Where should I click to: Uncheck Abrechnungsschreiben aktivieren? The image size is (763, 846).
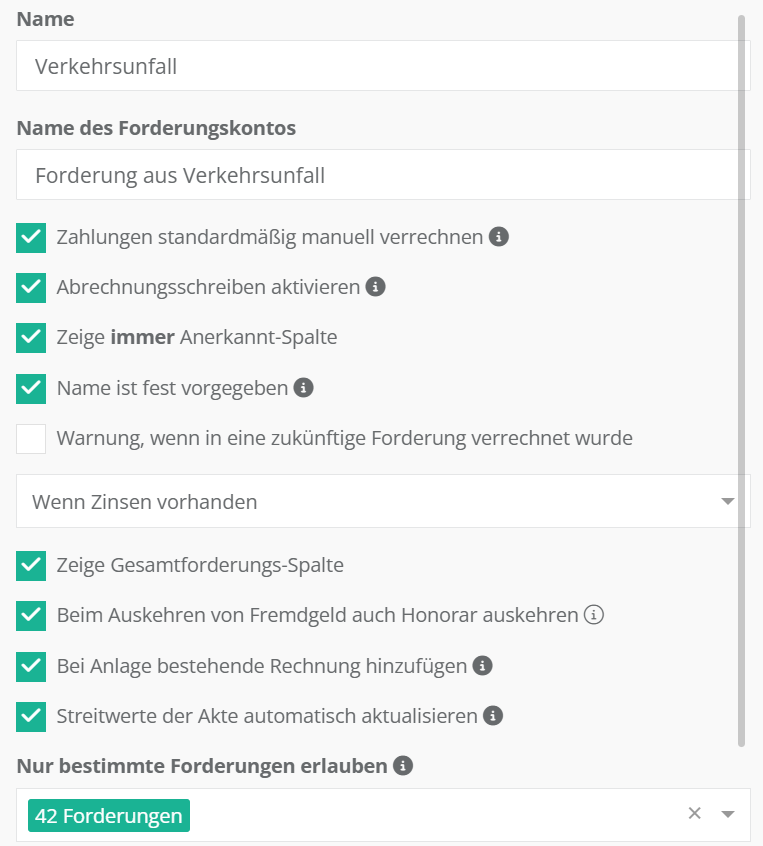31,288
